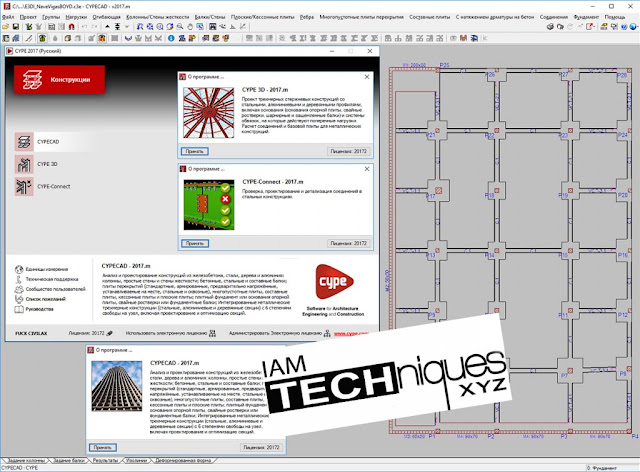Switch to Изолинии tab
This screenshot has width=640, height=472.
136,460
